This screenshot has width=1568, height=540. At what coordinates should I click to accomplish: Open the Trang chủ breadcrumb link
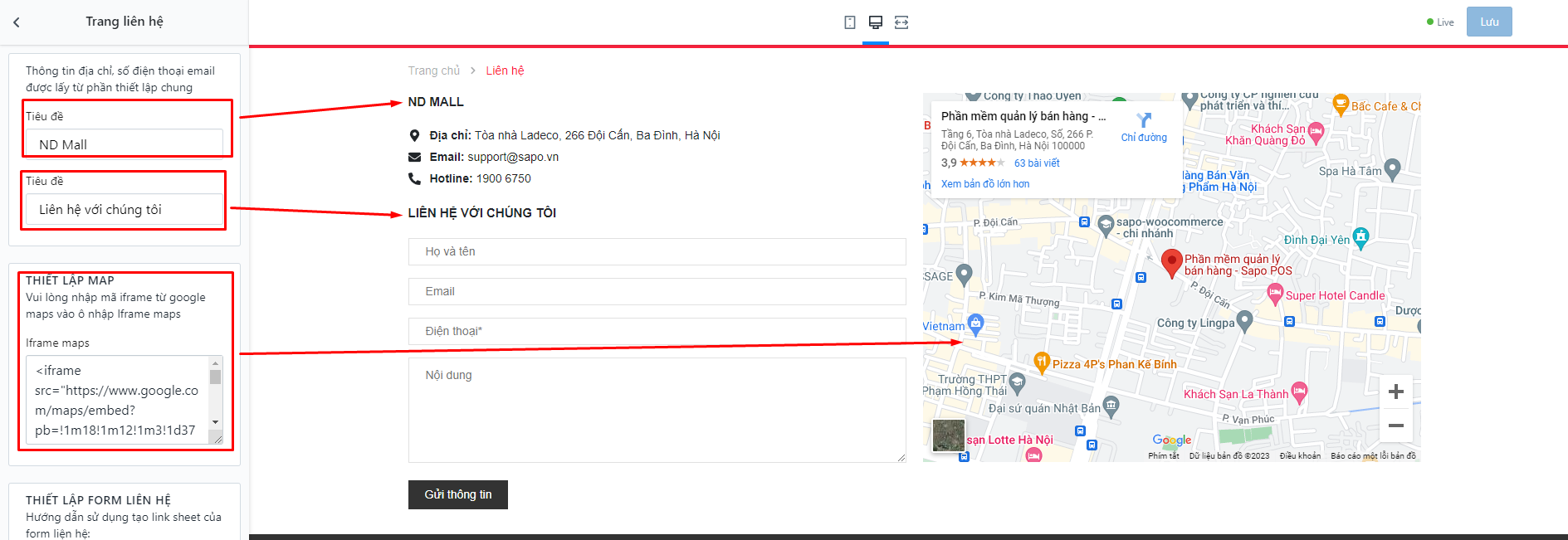click(433, 71)
